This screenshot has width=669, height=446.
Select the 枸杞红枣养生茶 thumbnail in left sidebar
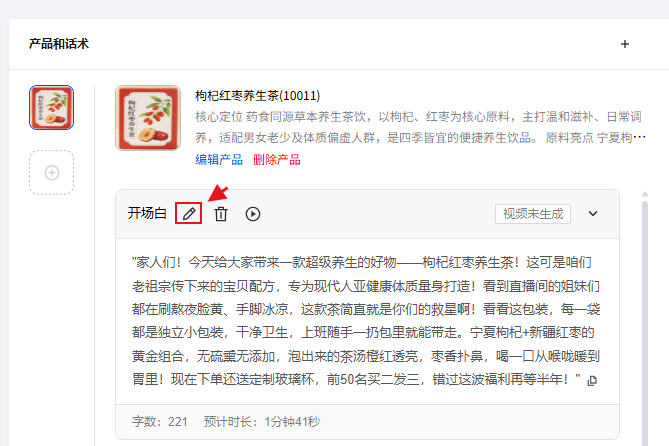pyautogui.click(x=52, y=107)
